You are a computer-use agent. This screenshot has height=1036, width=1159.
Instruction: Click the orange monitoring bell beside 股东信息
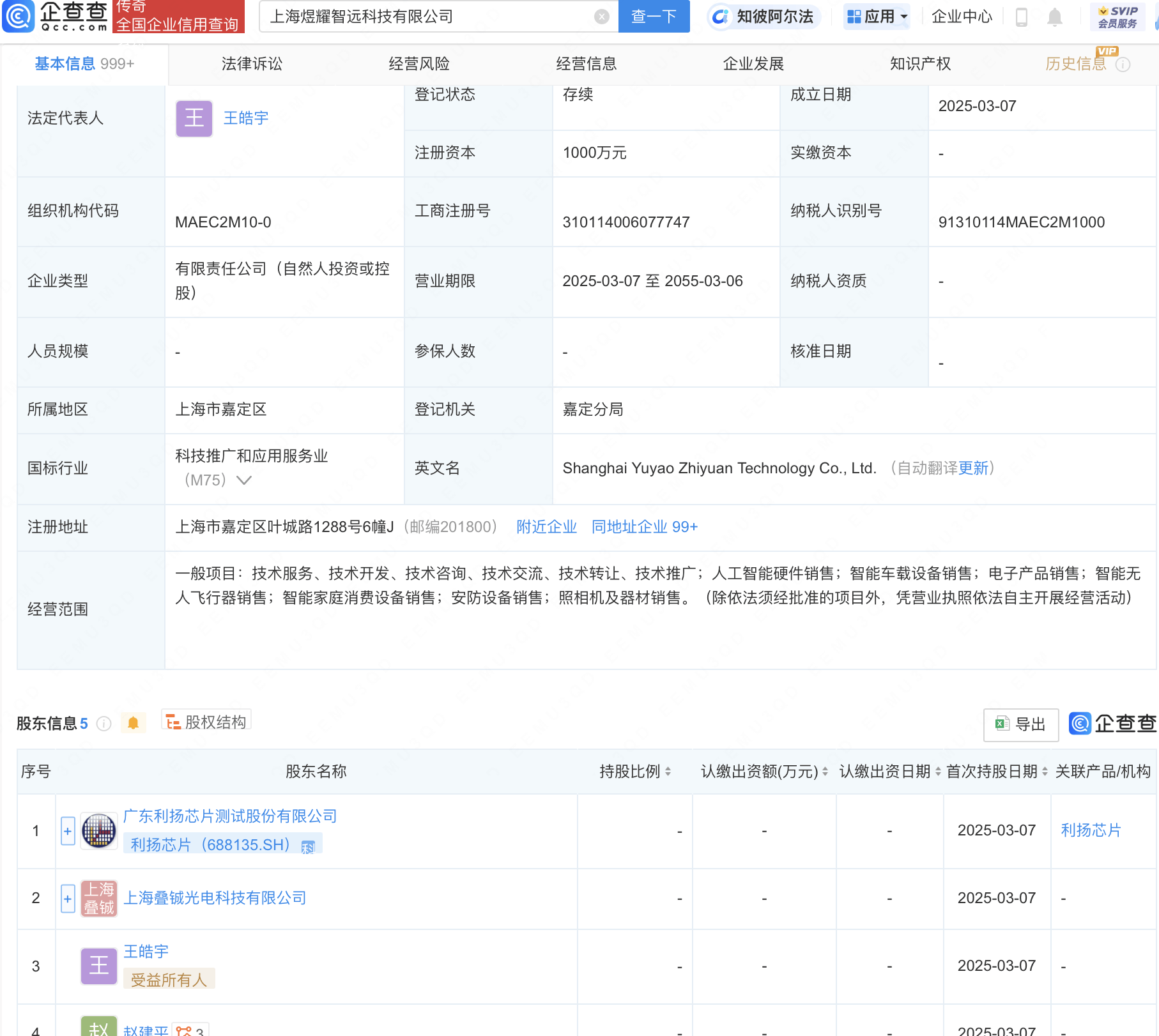pos(133,722)
